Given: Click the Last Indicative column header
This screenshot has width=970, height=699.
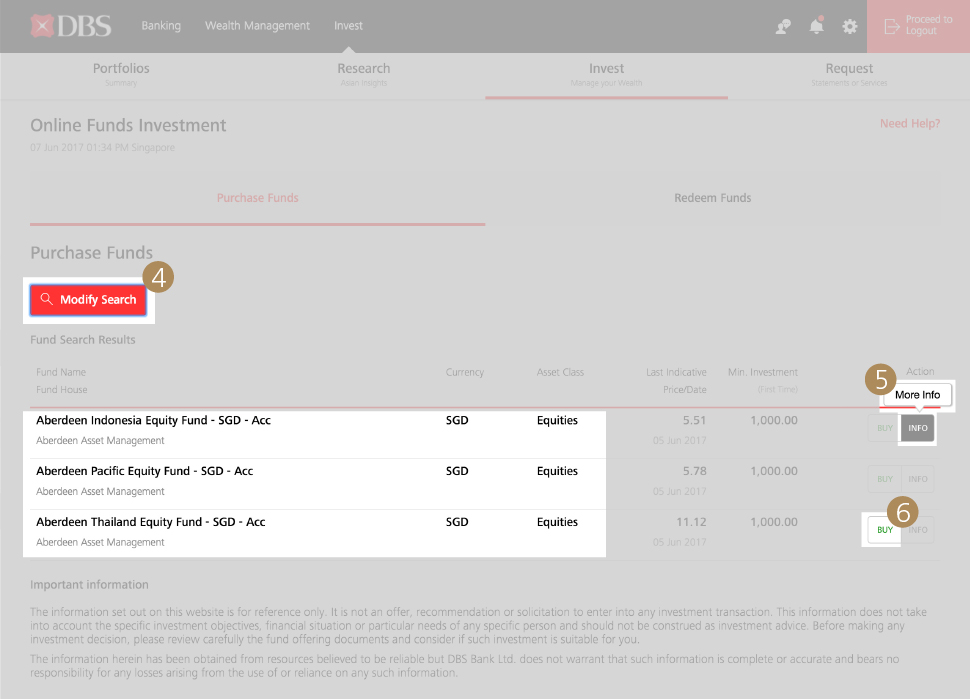Looking at the screenshot, I should pyautogui.click(x=676, y=372).
